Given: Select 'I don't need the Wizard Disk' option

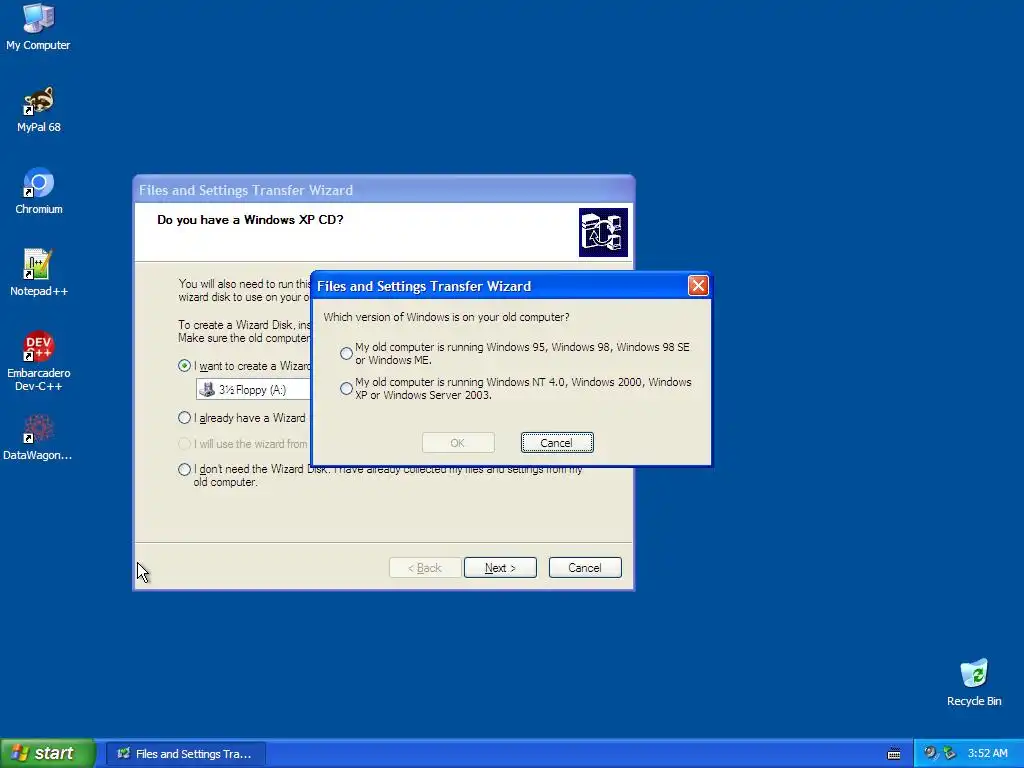Looking at the screenshot, I should point(184,470).
